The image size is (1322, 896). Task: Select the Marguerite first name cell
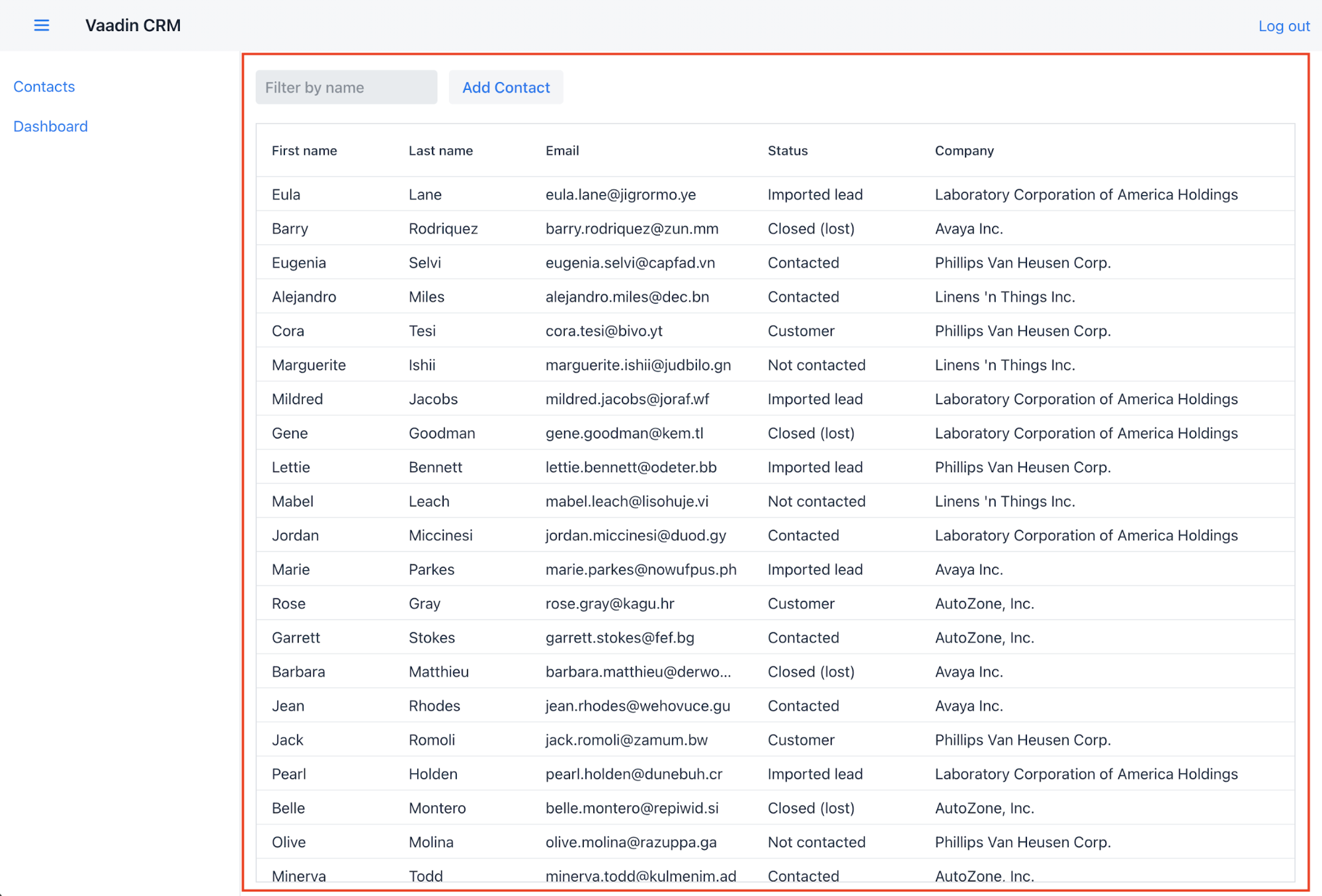[x=309, y=365]
